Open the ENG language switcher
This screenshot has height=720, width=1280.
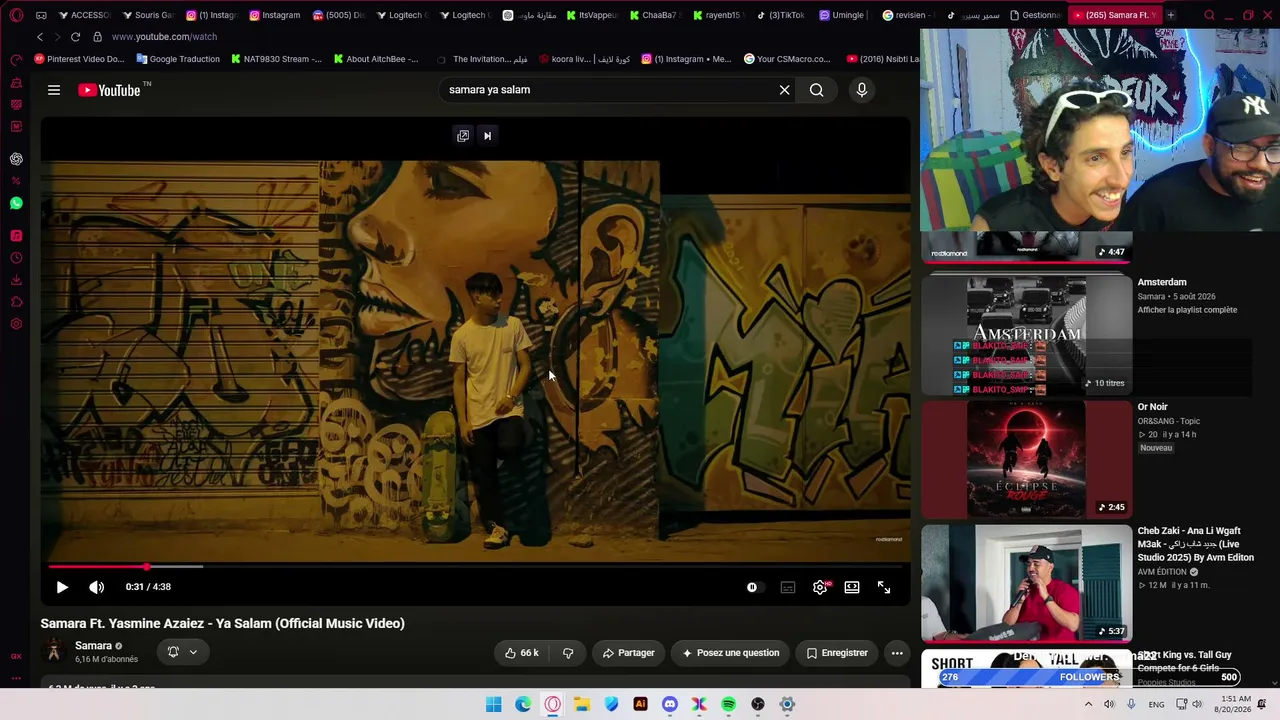pyautogui.click(x=1156, y=704)
